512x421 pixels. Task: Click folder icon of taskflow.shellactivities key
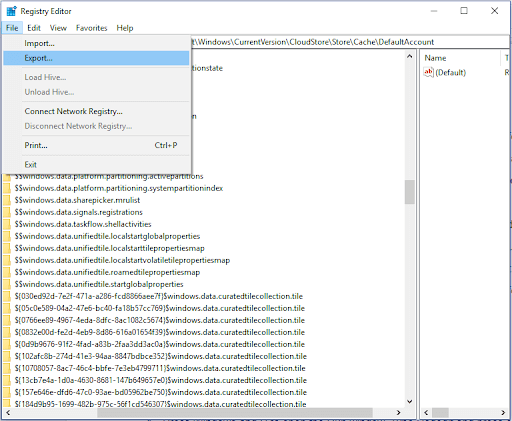(7, 224)
